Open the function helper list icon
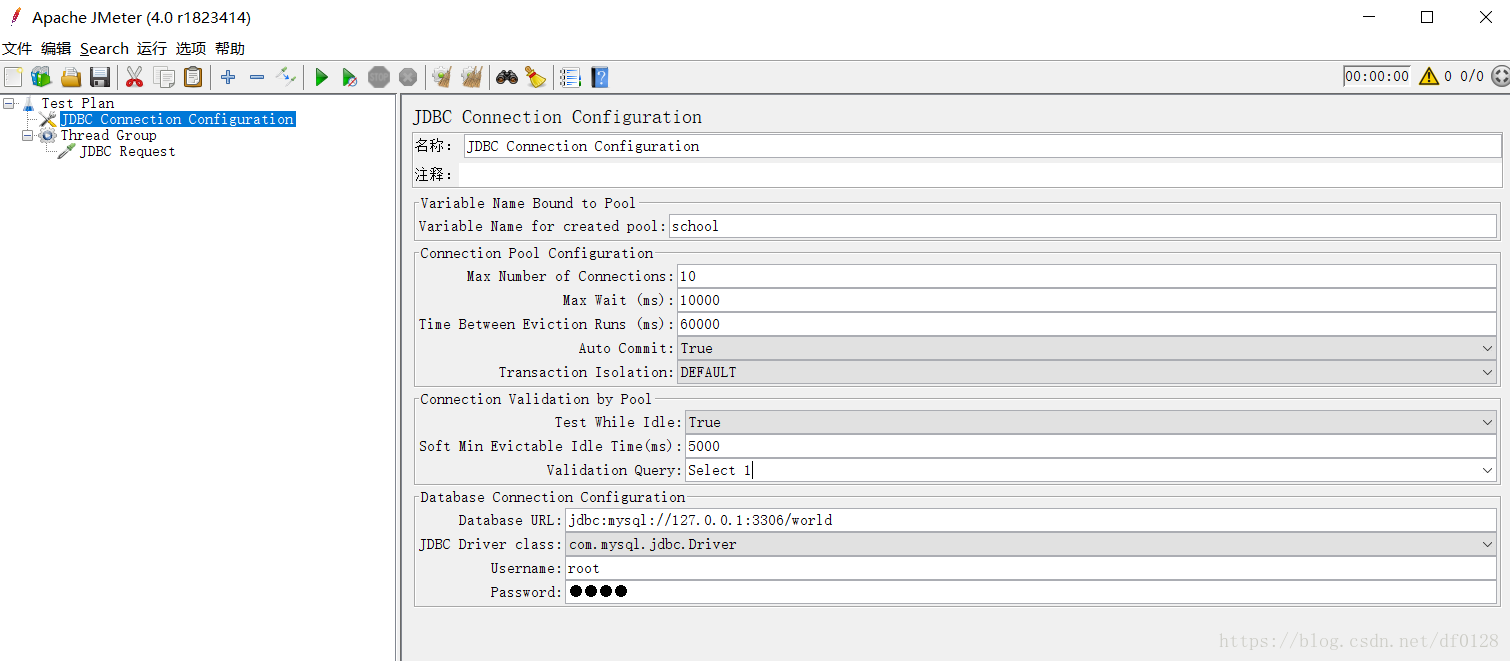1510x661 pixels. tap(570, 77)
